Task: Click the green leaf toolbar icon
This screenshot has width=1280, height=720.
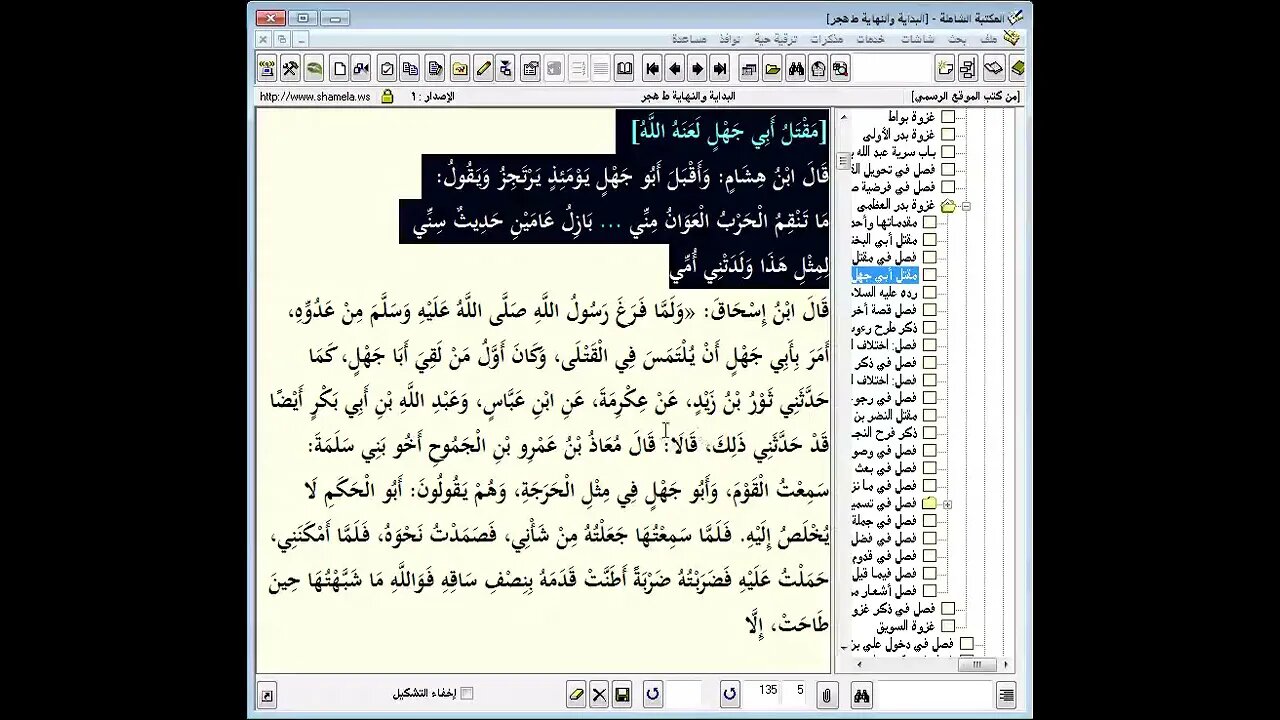Action: pyautogui.click(x=314, y=69)
